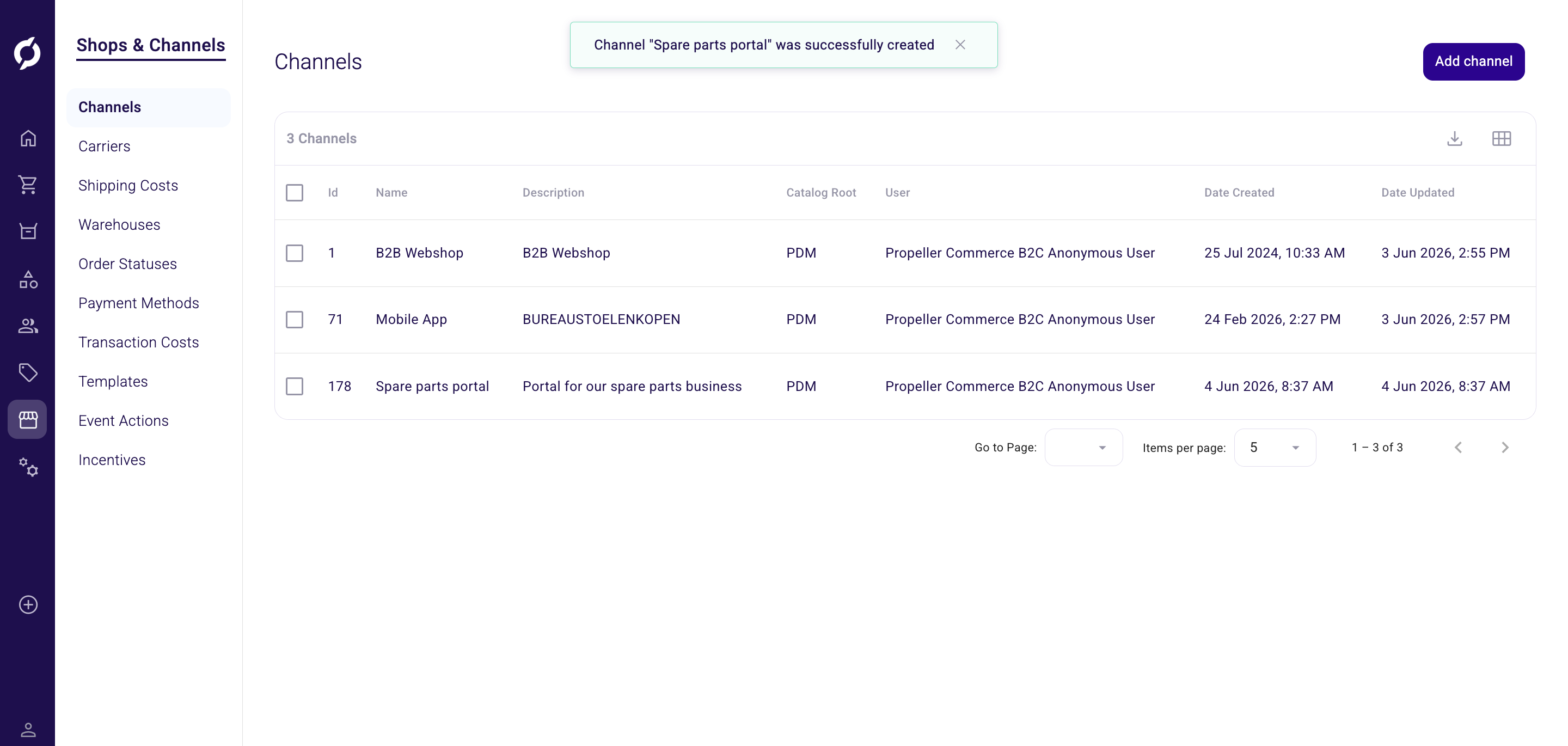This screenshot has width=1568, height=746.
Task: Select the Mobile App row checkbox
Action: (x=295, y=319)
